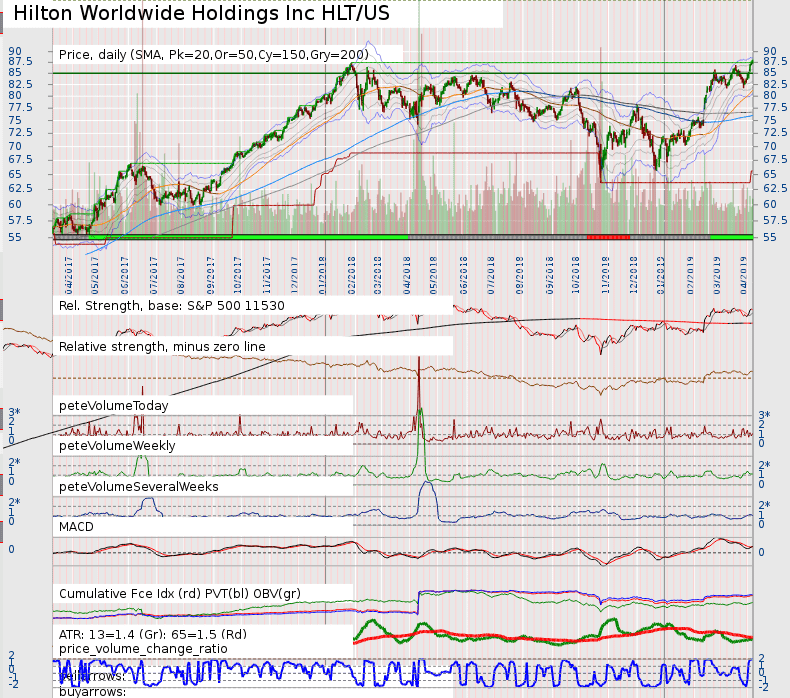
Task: Click the 'ATR: 13=1.4 (Gr): 65=1.5 (Rd)' label
Action: [153, 634]
